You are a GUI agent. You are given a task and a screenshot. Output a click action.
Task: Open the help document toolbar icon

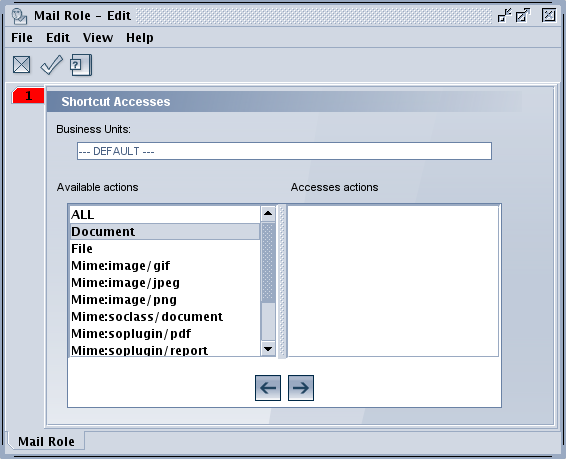tap(81, 65)
